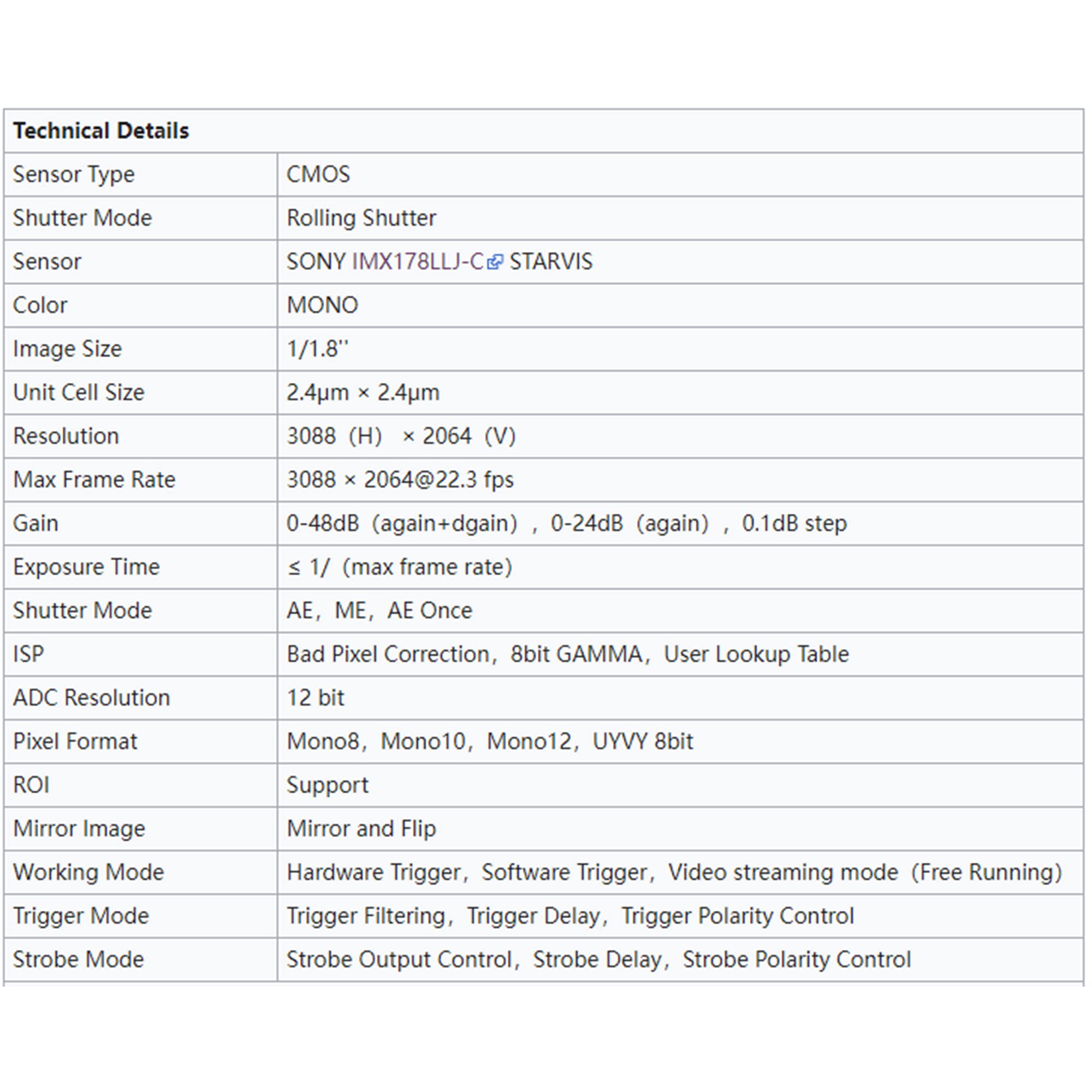Click the Strobe Mode label
Viewport: 1092px width, 1092px height.
click(79, 960)
